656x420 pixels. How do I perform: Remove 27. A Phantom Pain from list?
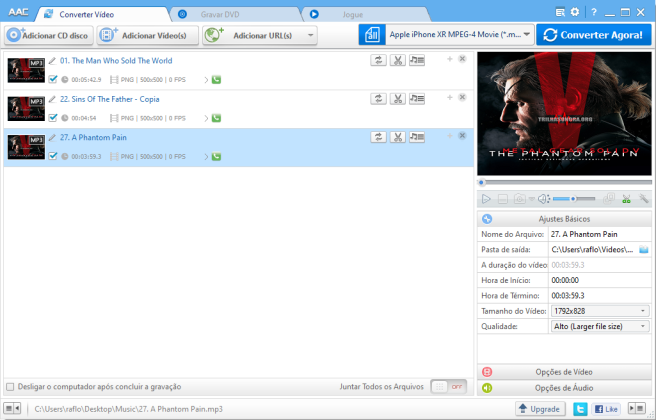tap(462, 136)
